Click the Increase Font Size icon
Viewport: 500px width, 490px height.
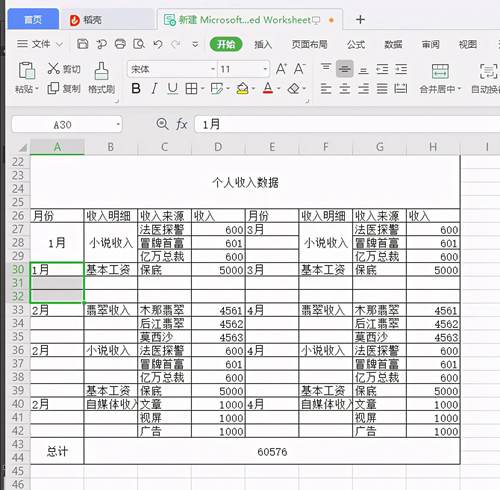tap(281, 69)
